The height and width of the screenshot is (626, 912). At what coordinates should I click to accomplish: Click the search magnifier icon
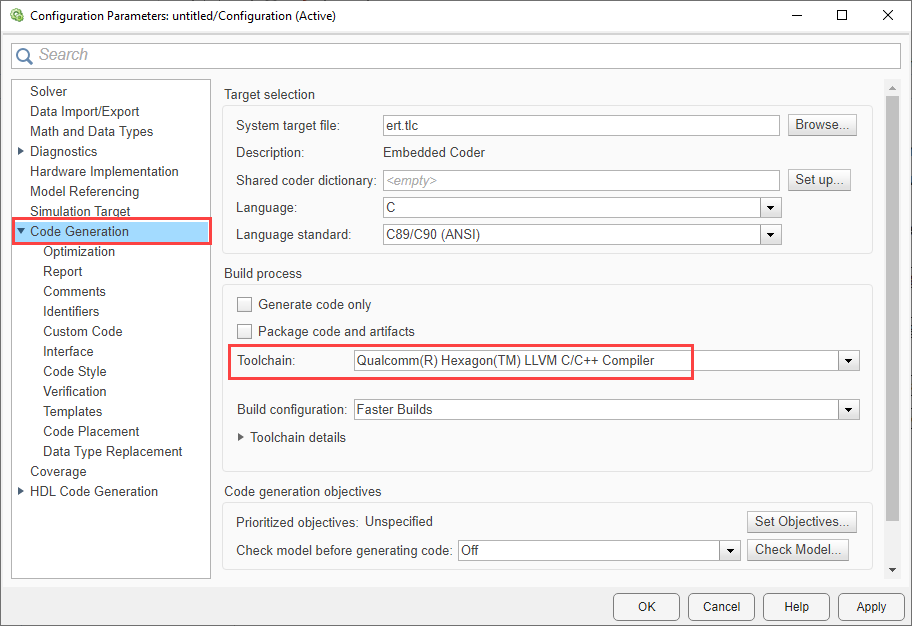pos(24,56)
